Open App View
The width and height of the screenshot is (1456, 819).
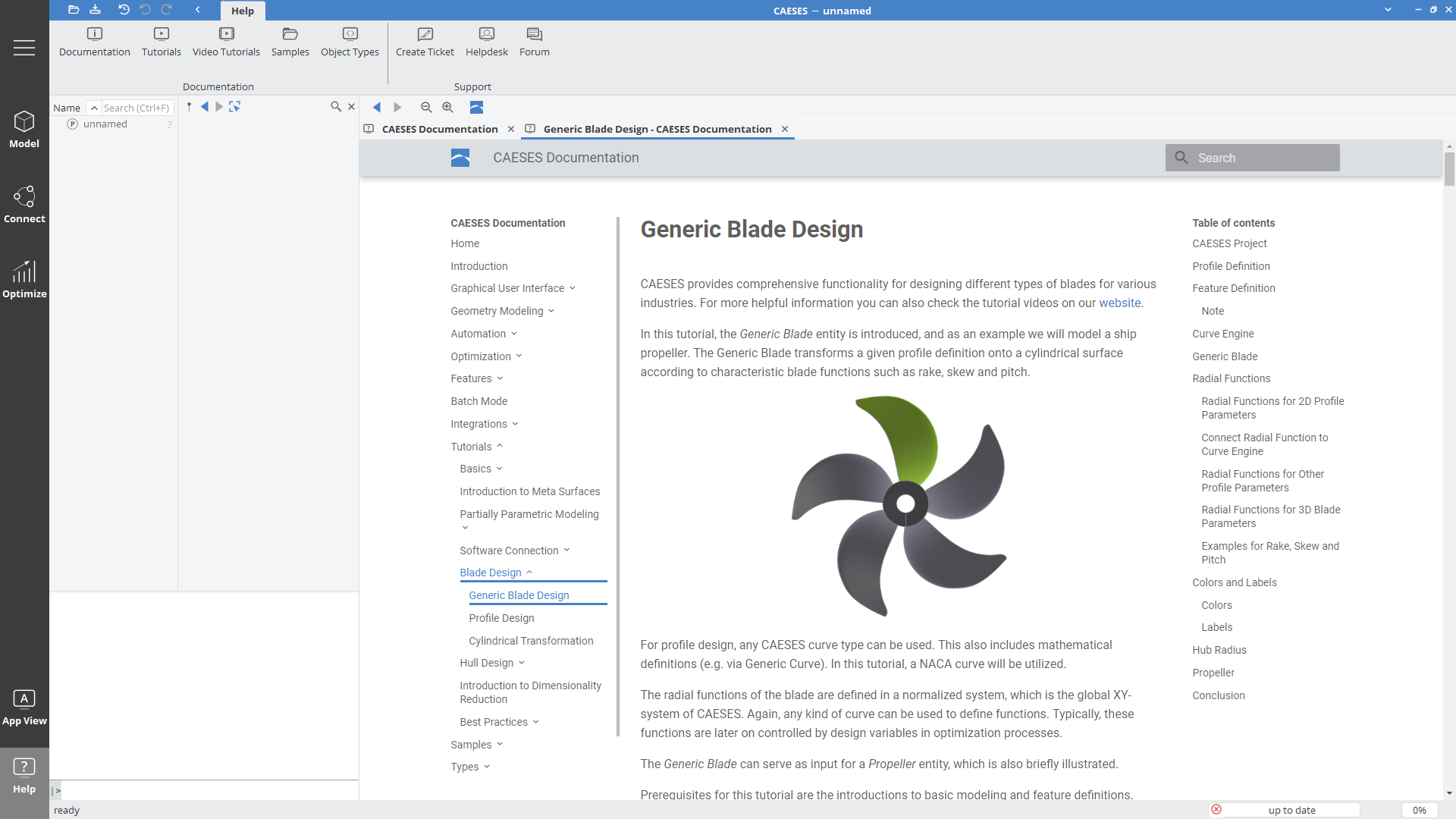(x=24, y=707)
